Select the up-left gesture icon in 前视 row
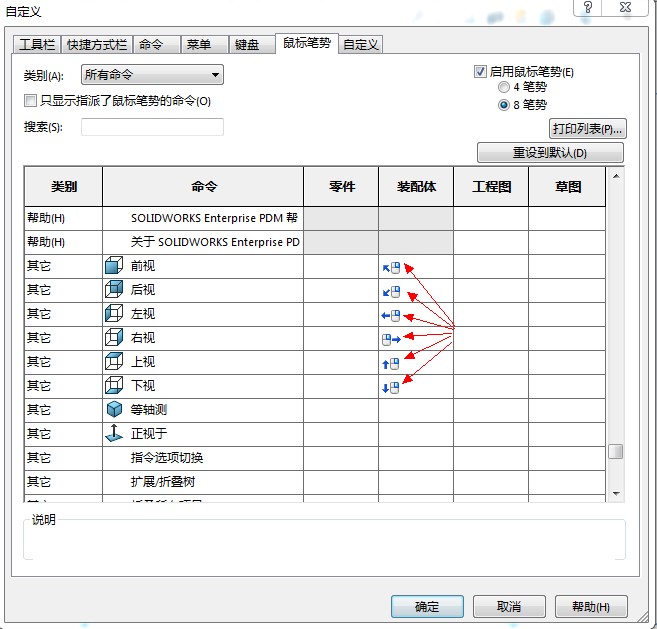Image resolution: width=657 pixels, height=629 pixels. pos(391,268)
